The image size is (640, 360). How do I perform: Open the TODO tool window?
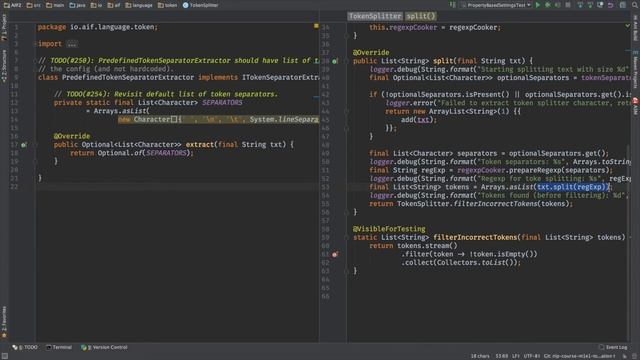point(25,347)
